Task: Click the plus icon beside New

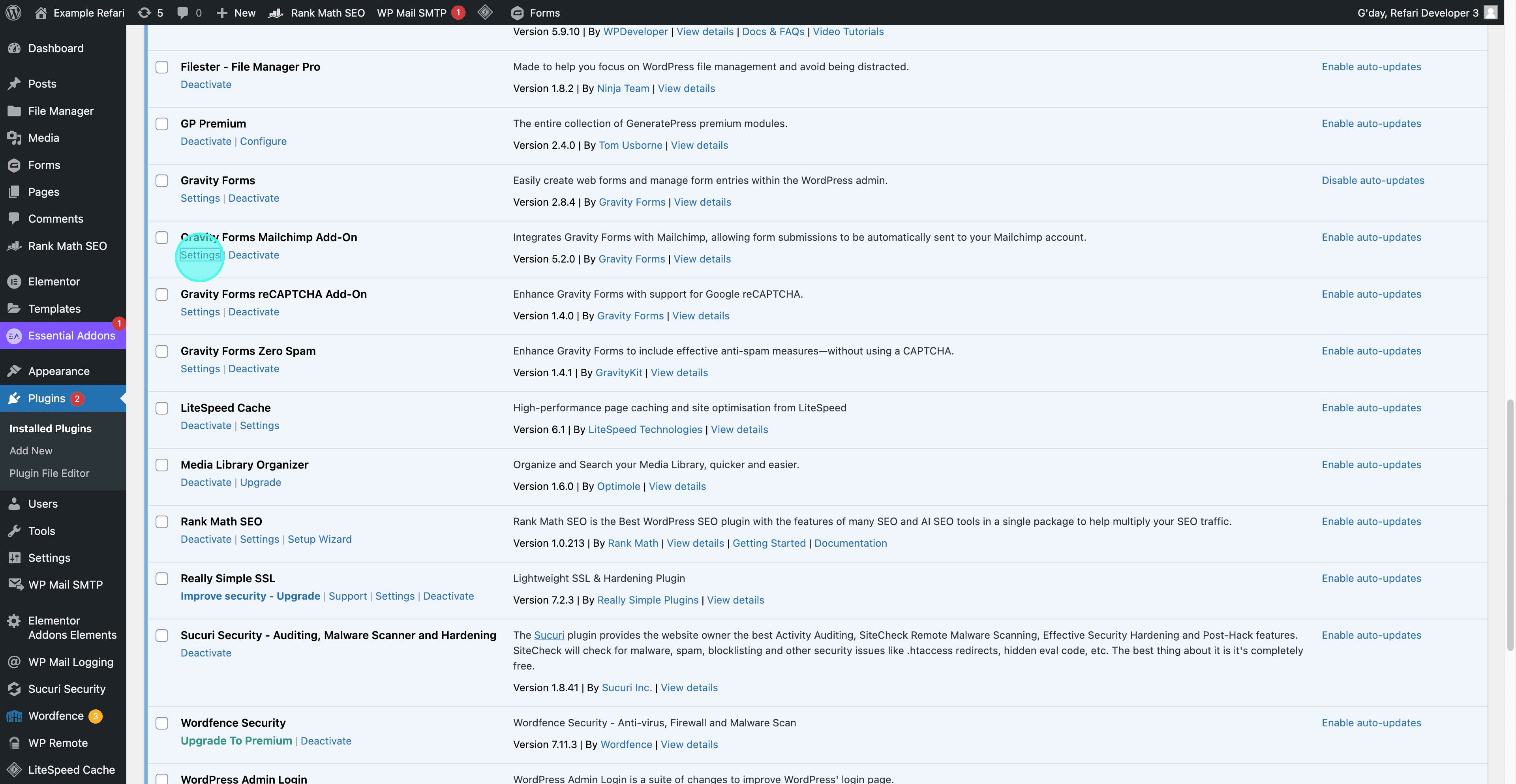Action: tap(222, 12)
